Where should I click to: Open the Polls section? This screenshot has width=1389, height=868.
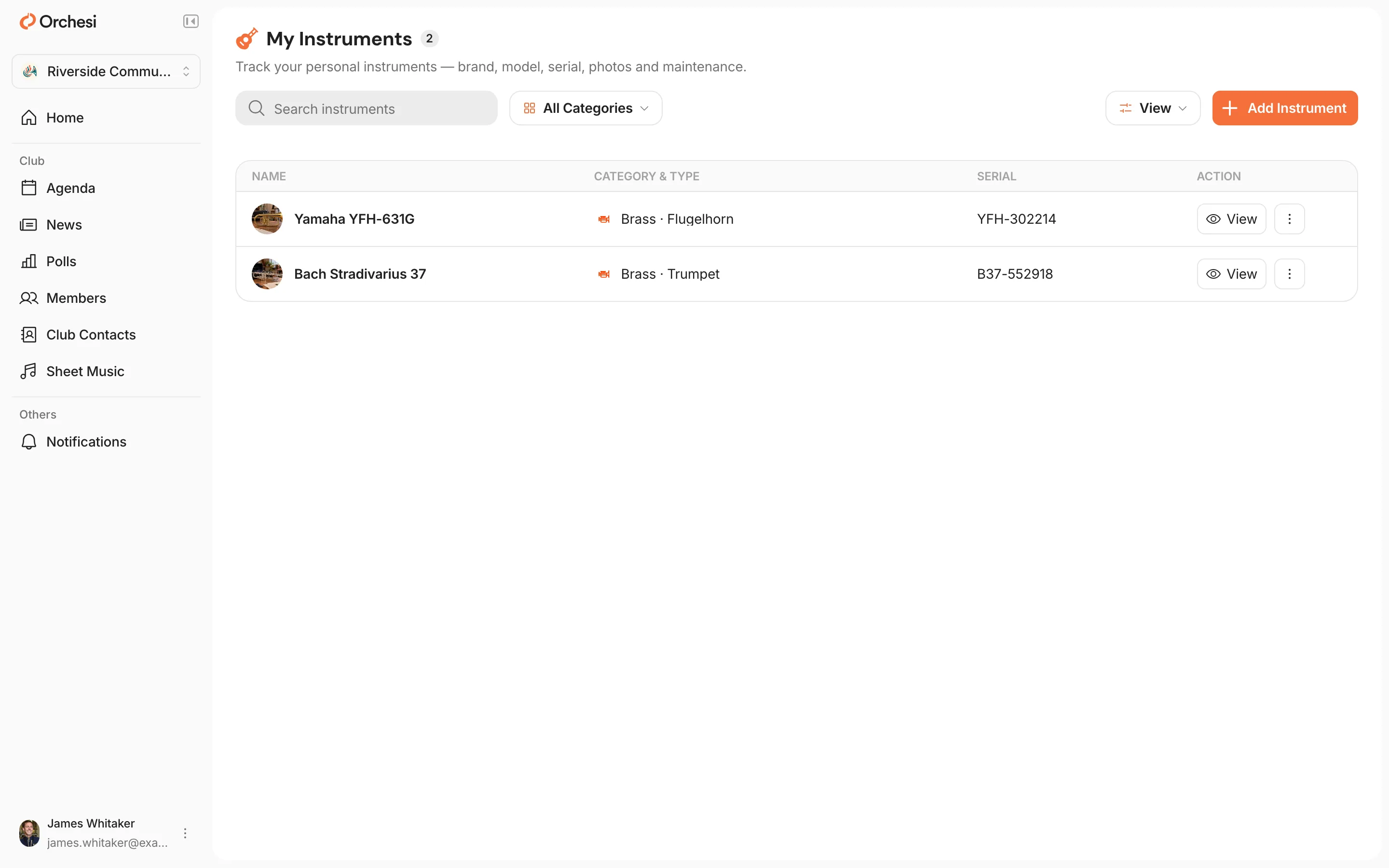106,262
